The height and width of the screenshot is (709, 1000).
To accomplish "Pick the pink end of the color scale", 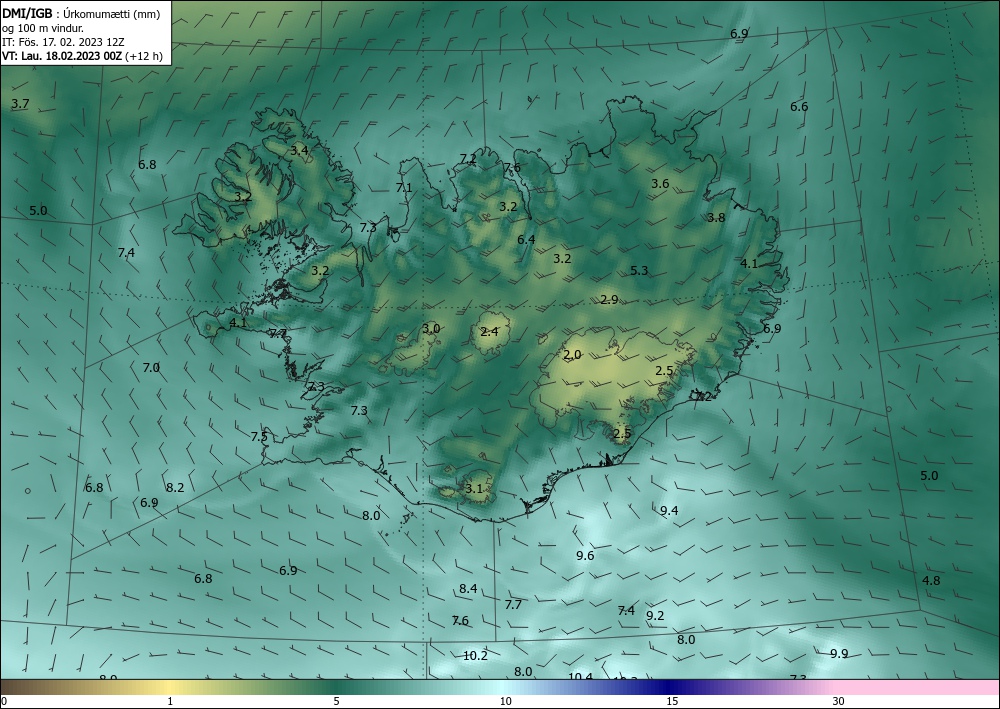I will tap(918, 687).
